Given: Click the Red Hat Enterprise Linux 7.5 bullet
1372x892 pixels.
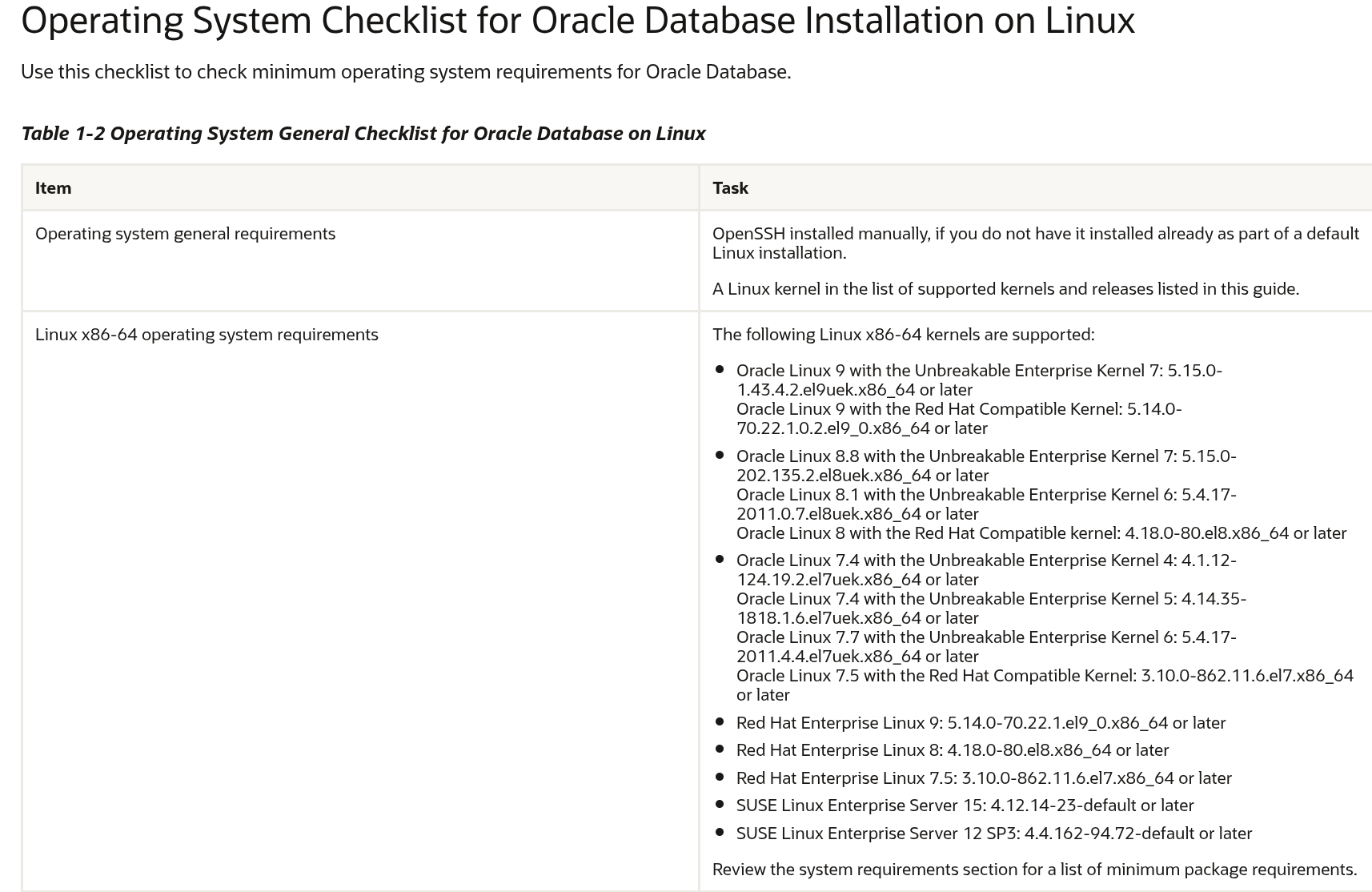Looking at the screenshot, I should (x=984, y=778).
